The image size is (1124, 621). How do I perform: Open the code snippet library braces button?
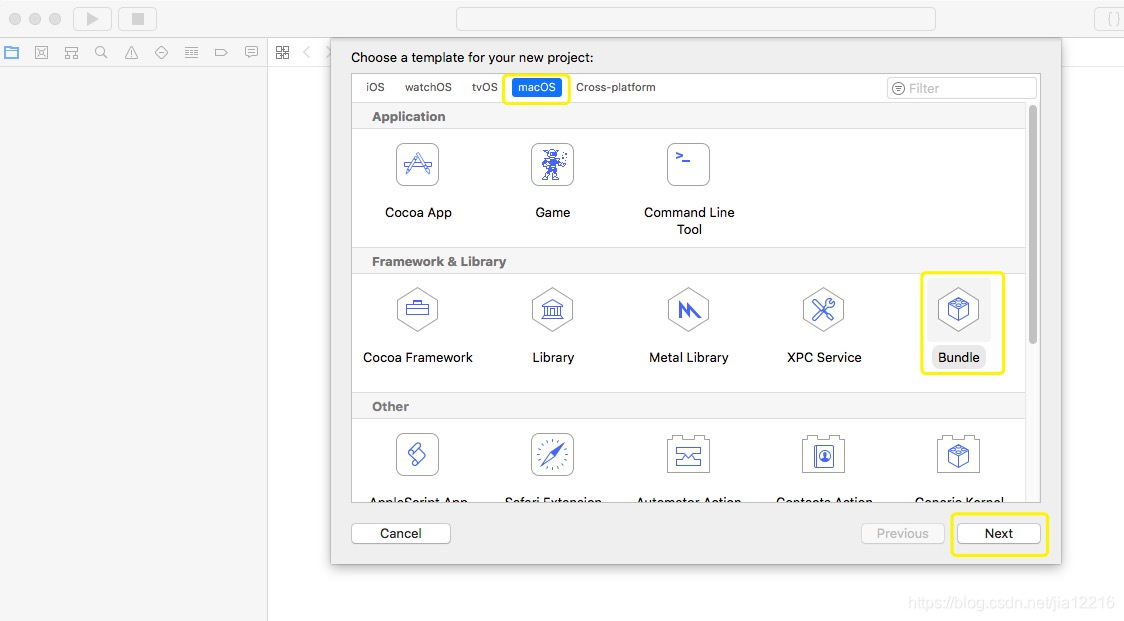click(1109, 19)
